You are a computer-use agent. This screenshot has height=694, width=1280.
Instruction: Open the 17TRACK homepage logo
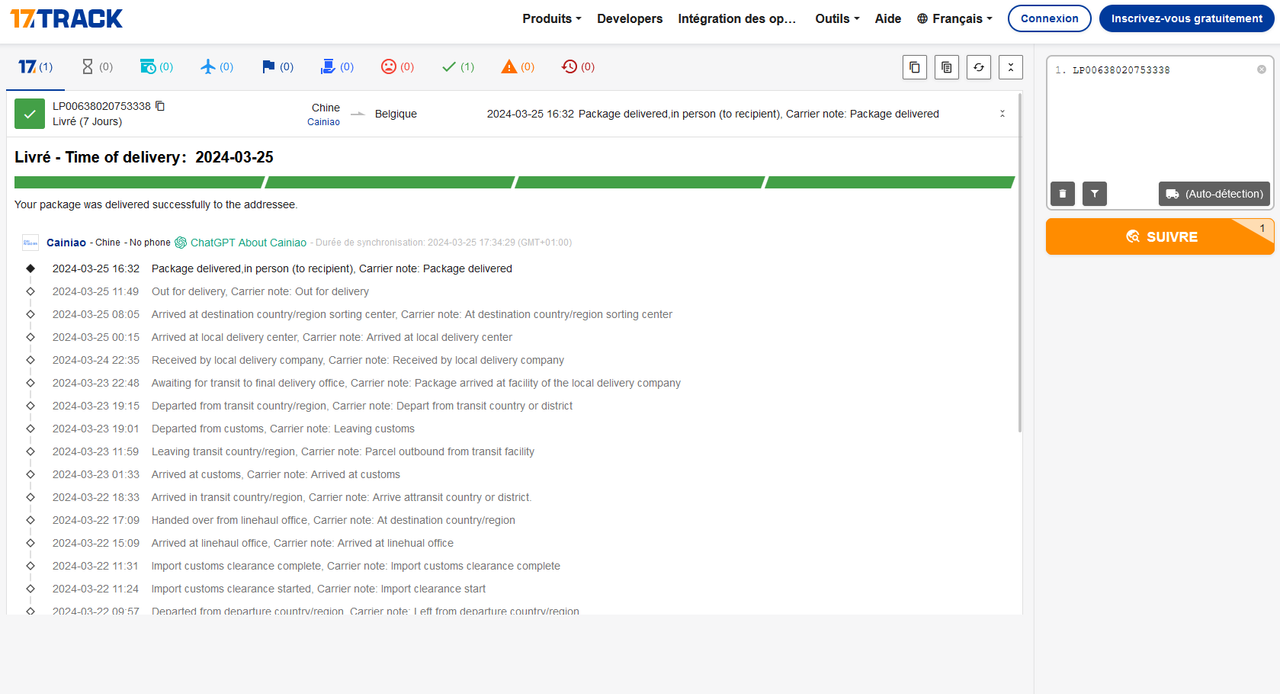pos(66,18)
